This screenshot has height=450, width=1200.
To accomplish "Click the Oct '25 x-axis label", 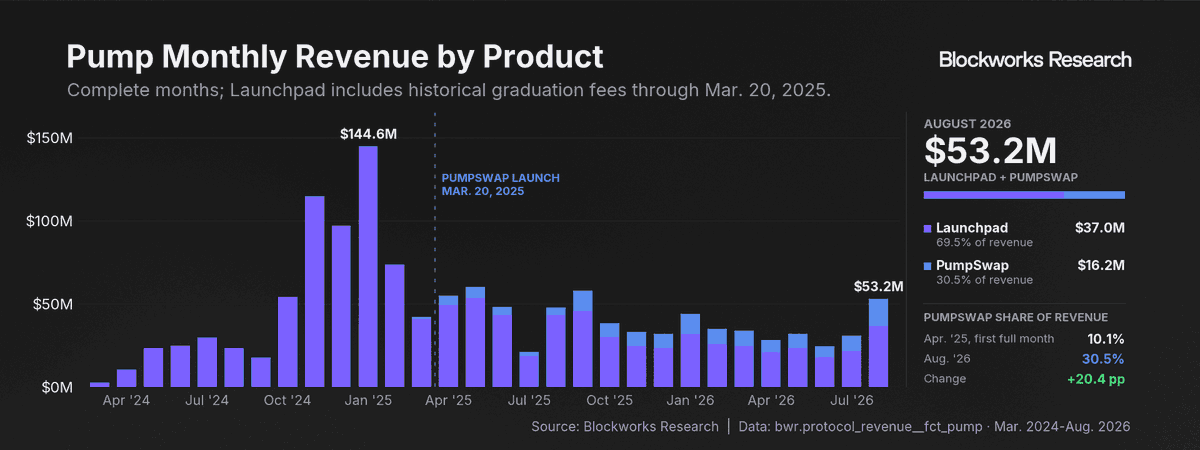I will click(x=609, y=400).
